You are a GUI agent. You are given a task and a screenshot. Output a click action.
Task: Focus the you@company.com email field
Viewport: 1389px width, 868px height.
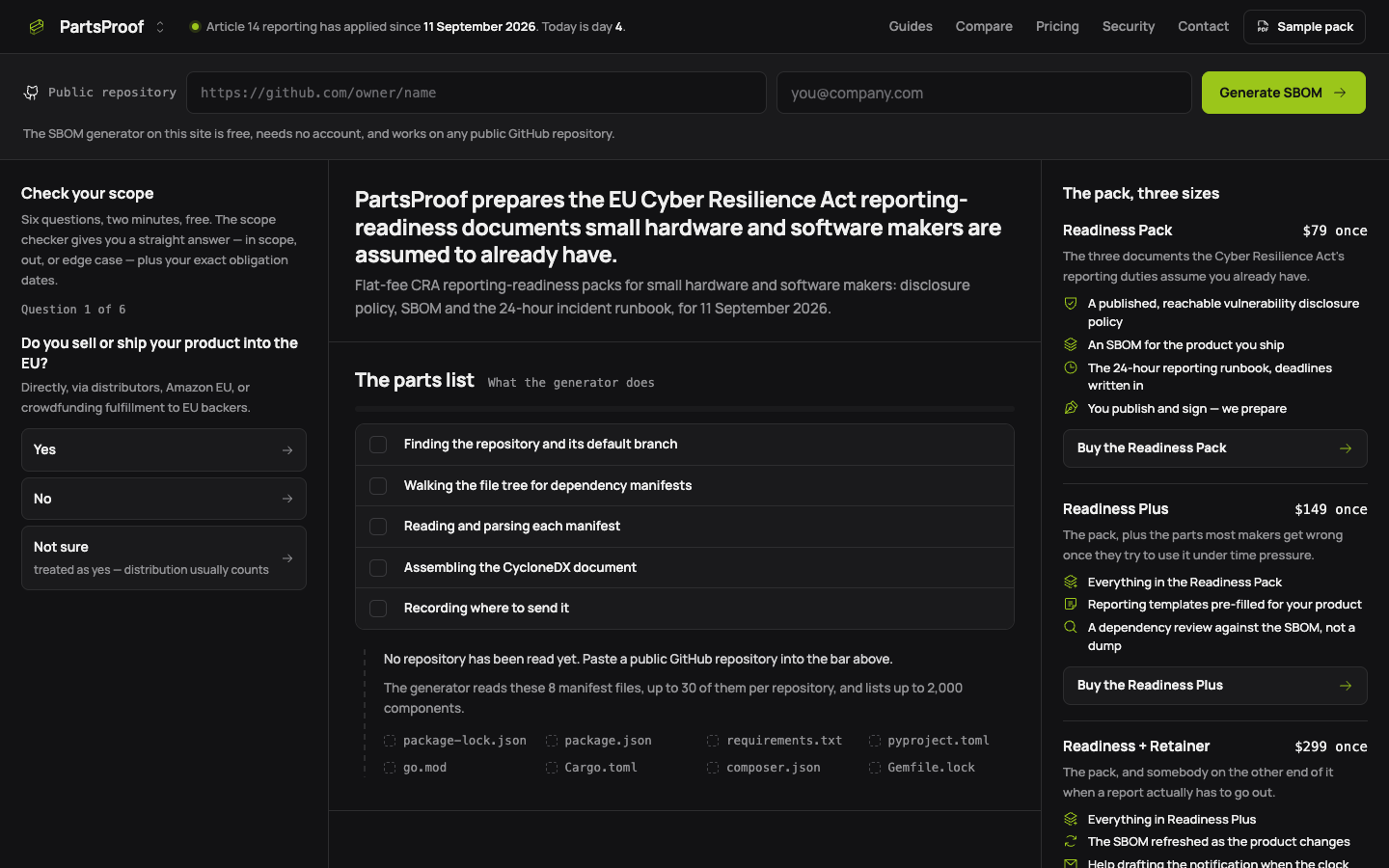click(984, 93)
